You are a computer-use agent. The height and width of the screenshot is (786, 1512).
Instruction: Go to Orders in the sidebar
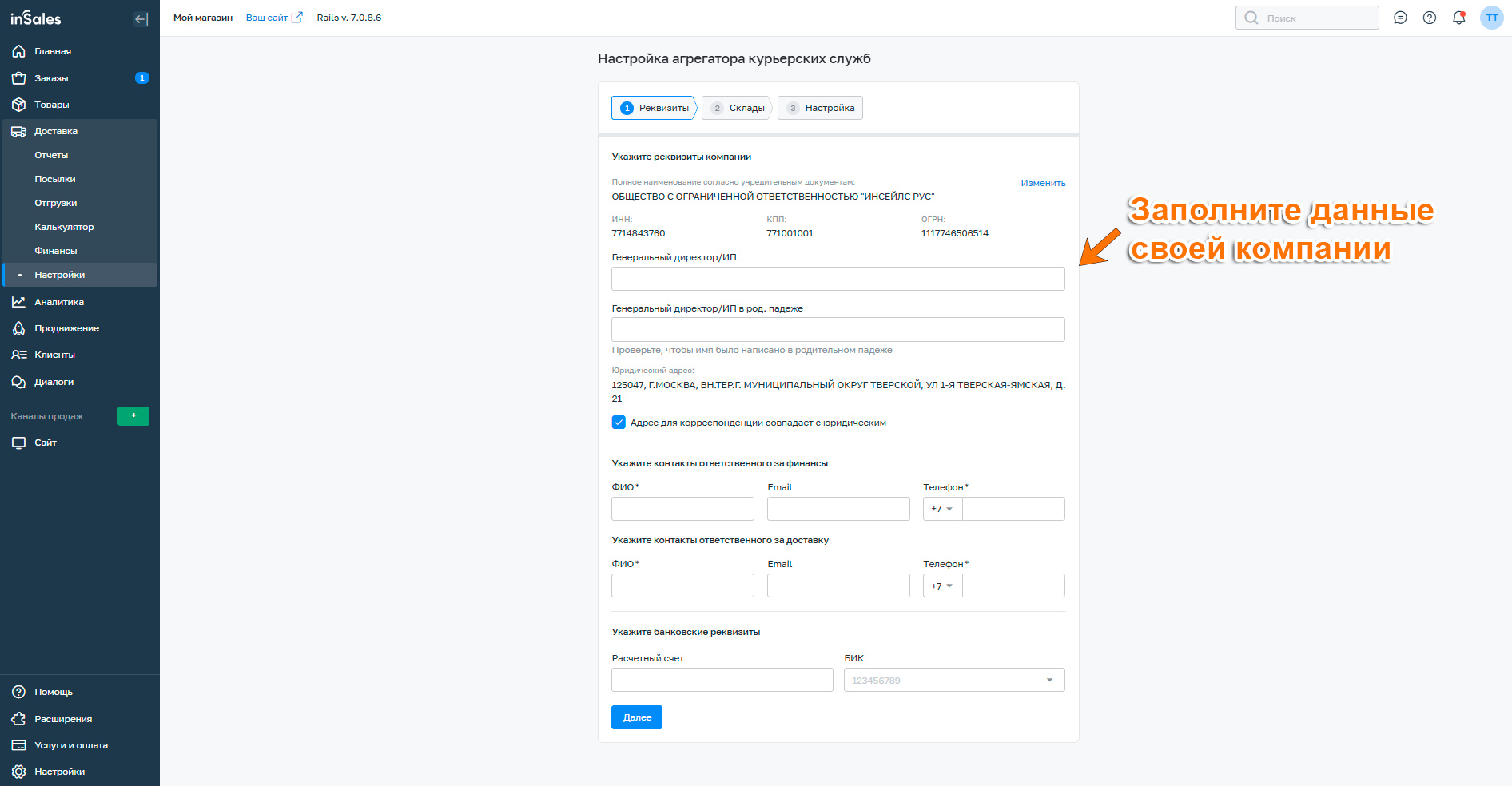[x=51, y=78]
